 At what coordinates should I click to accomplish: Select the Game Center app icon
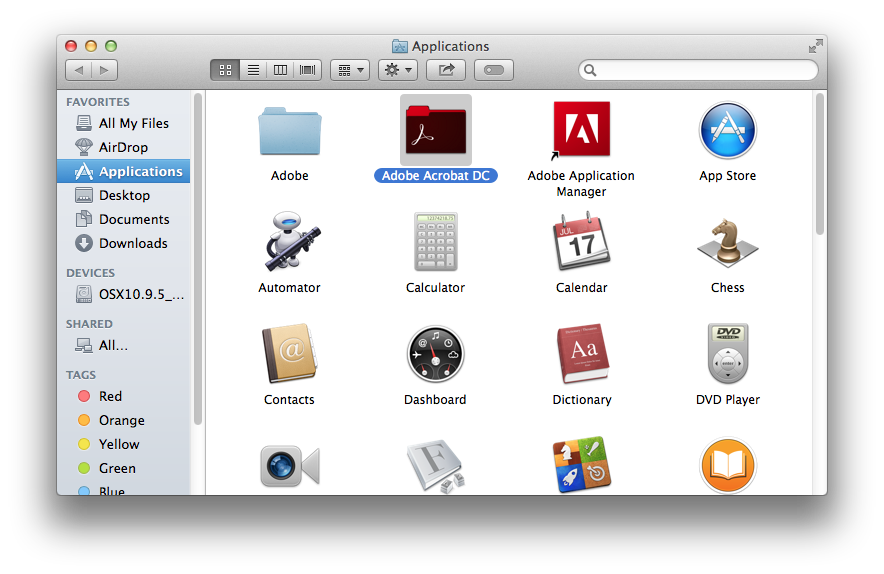(582, 465)
